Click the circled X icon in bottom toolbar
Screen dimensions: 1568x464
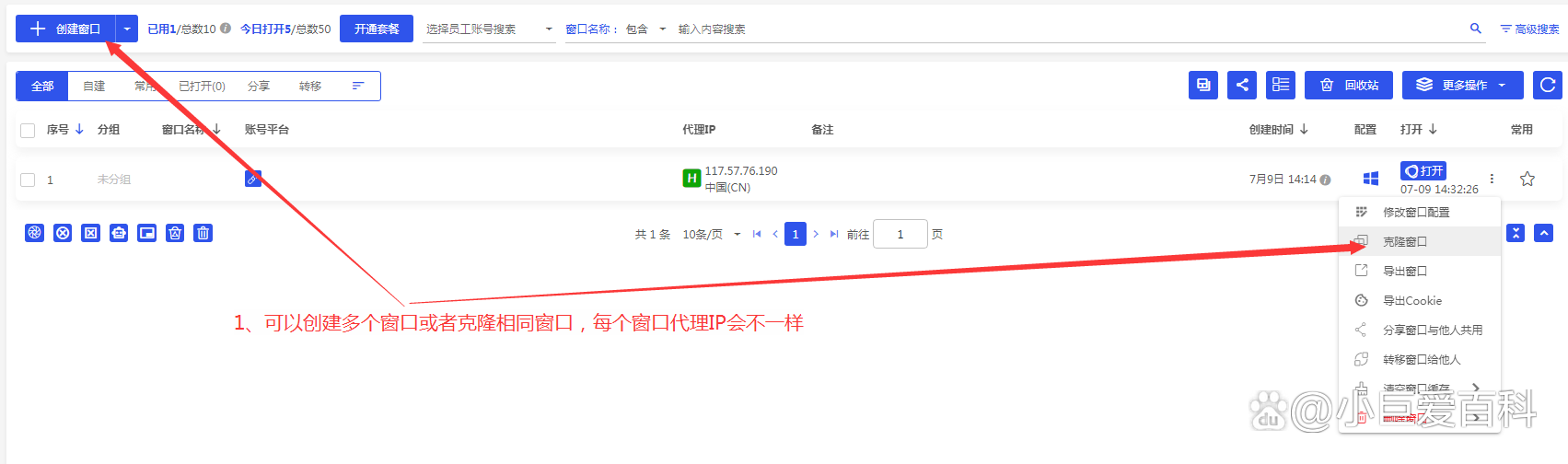(x=63, y=233)
